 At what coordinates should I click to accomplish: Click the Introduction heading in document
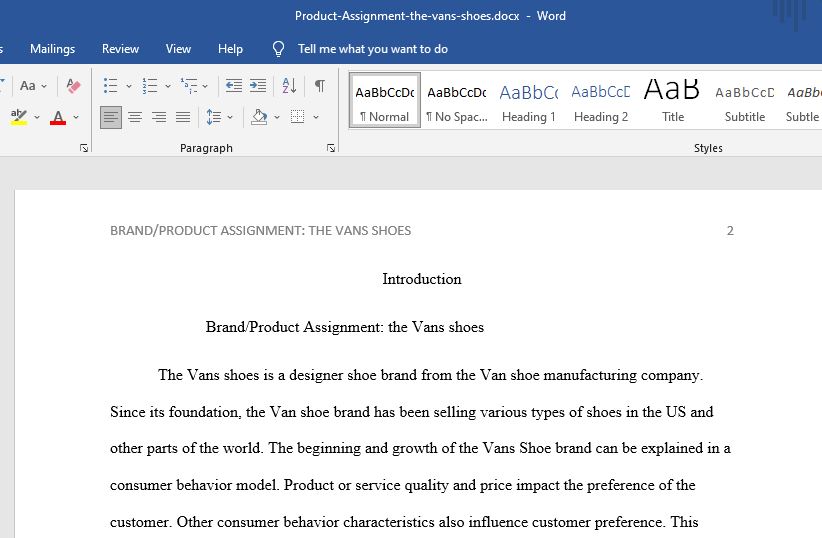pos(422,279)
